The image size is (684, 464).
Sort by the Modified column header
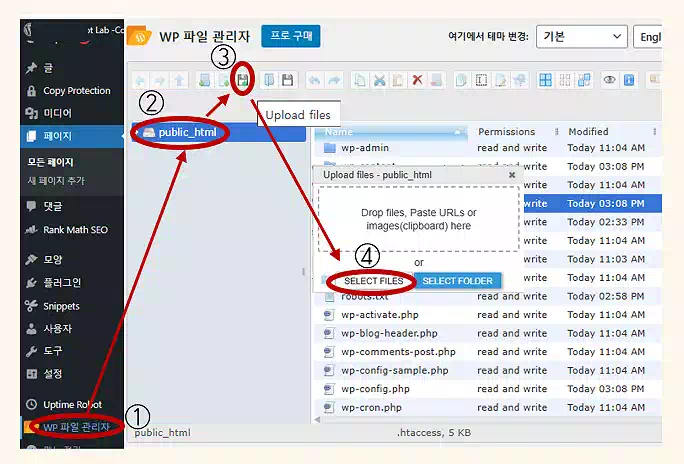click(x=588, y=132)
